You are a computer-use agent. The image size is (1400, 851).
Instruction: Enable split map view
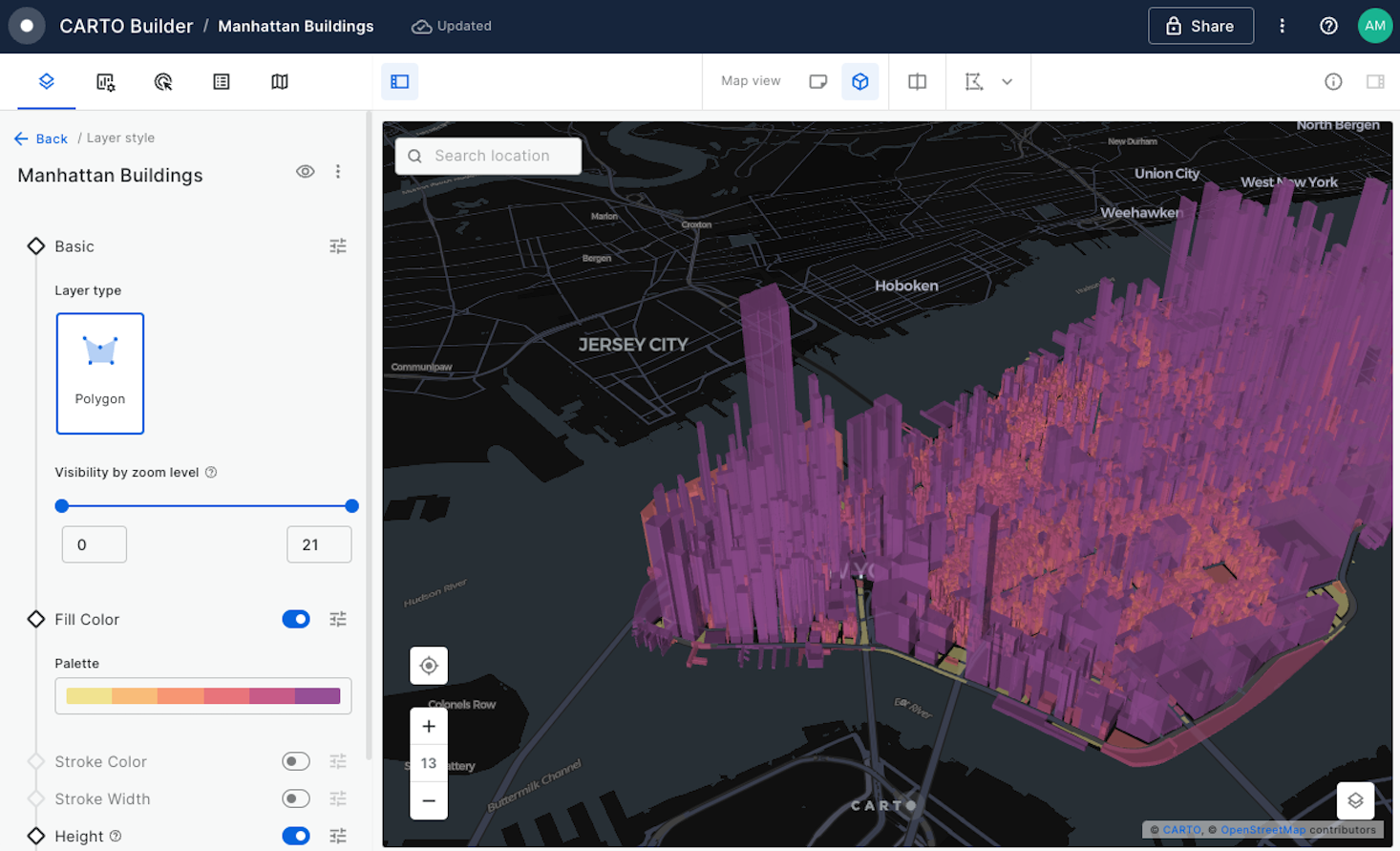pyautogui.click(x=917, y=81)
